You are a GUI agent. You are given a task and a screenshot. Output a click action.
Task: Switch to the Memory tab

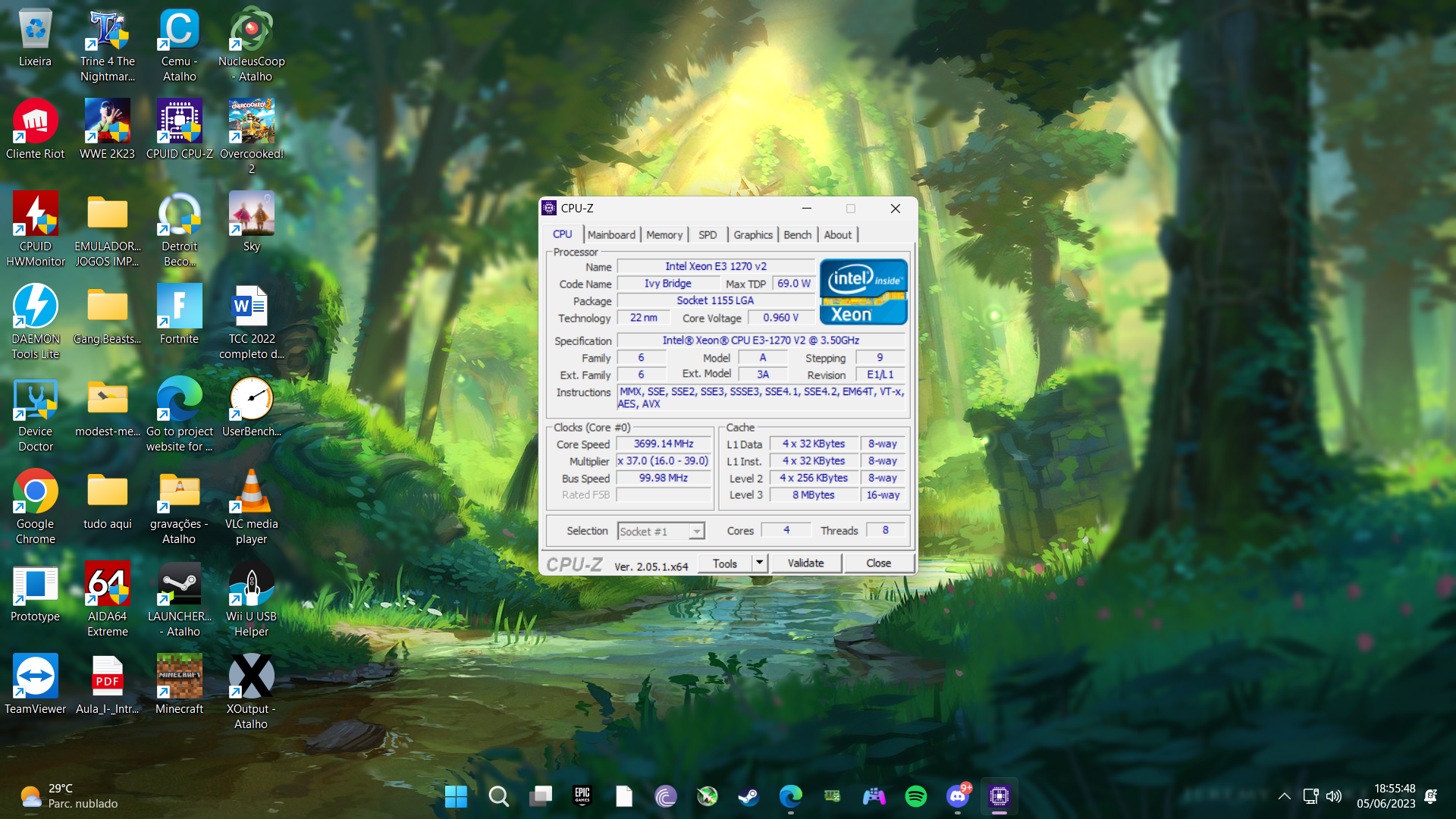click(664, 235)
